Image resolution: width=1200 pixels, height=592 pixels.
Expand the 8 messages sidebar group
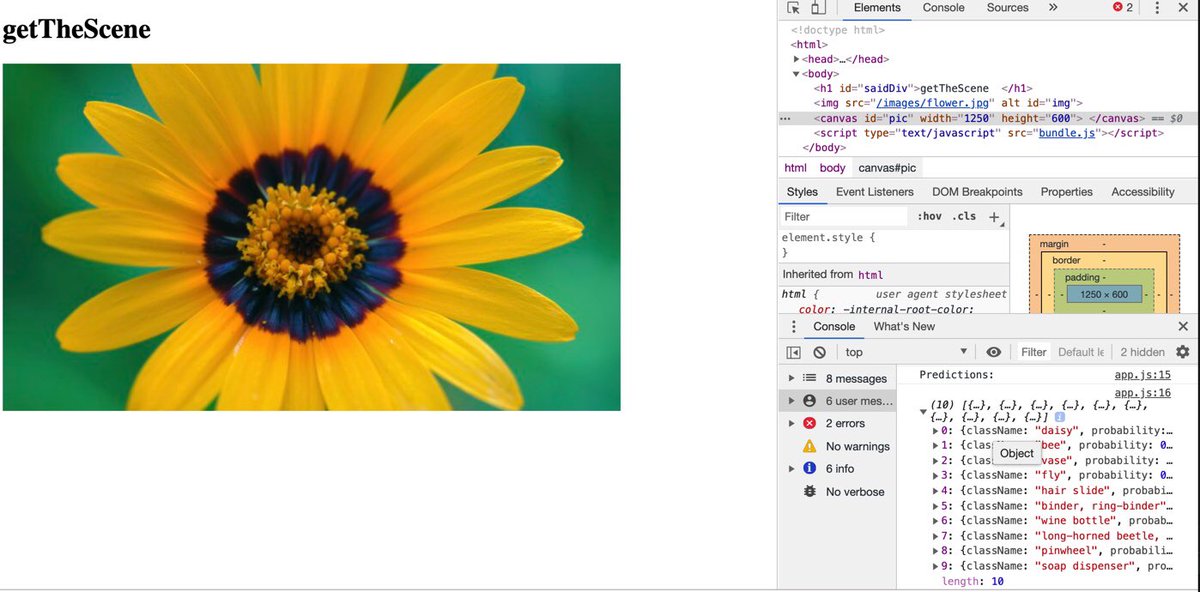pyautogui.click(x=792, y=378)
